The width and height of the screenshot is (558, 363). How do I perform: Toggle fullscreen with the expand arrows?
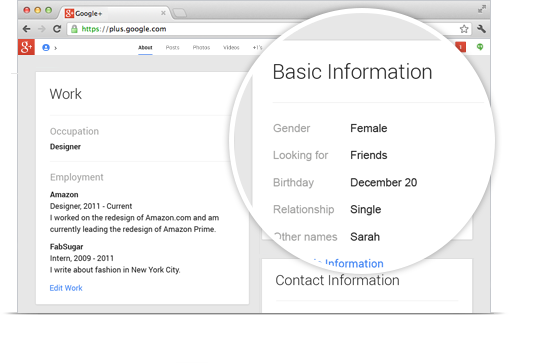click(x=482, y=9)
